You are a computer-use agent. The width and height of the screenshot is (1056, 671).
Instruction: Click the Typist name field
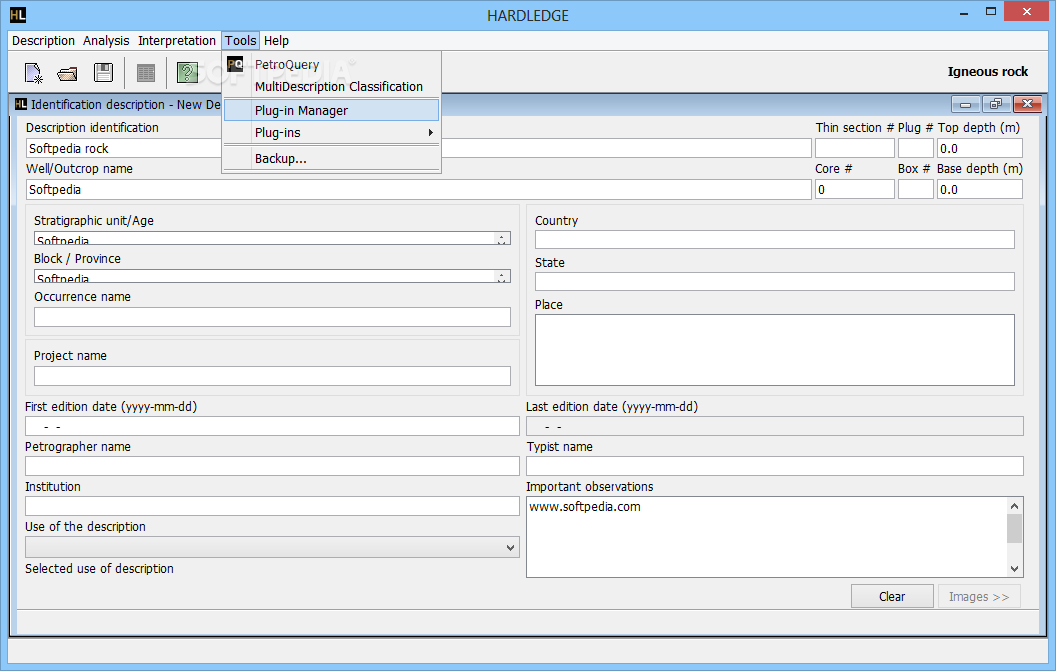click(x=774, y=466)
